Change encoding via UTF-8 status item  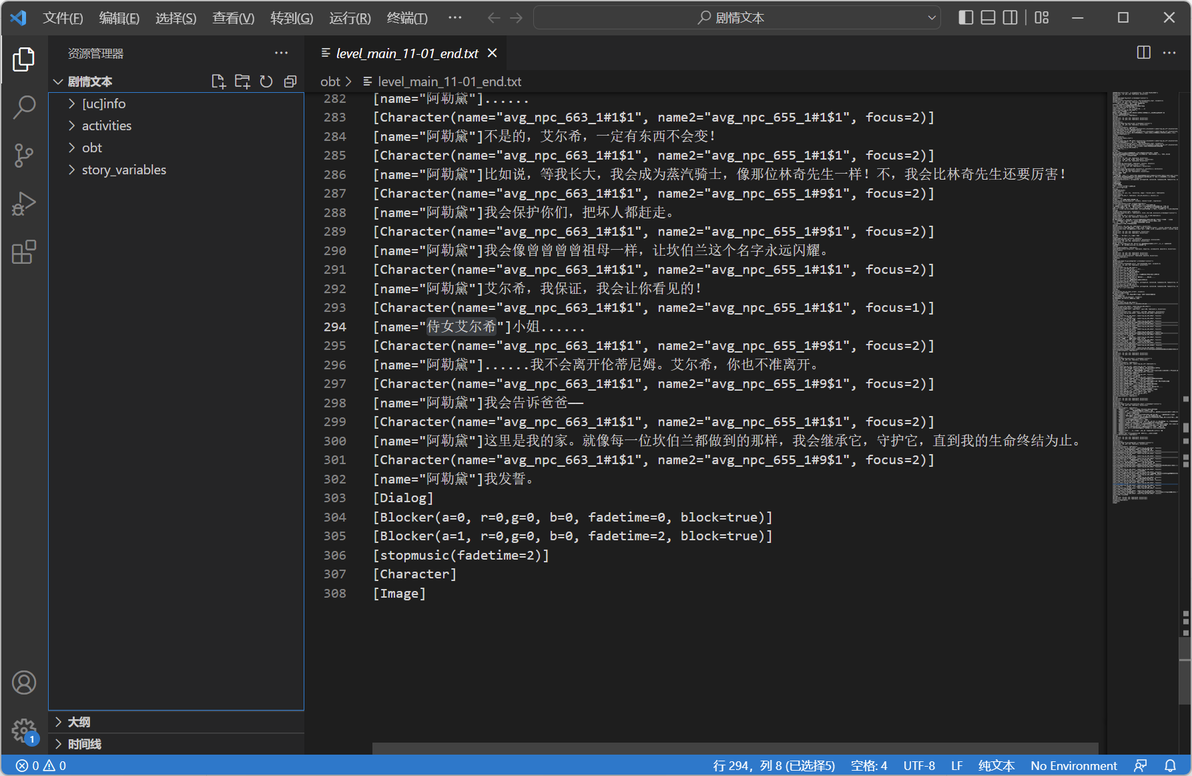pyautogui.click(x=919, y=765)
